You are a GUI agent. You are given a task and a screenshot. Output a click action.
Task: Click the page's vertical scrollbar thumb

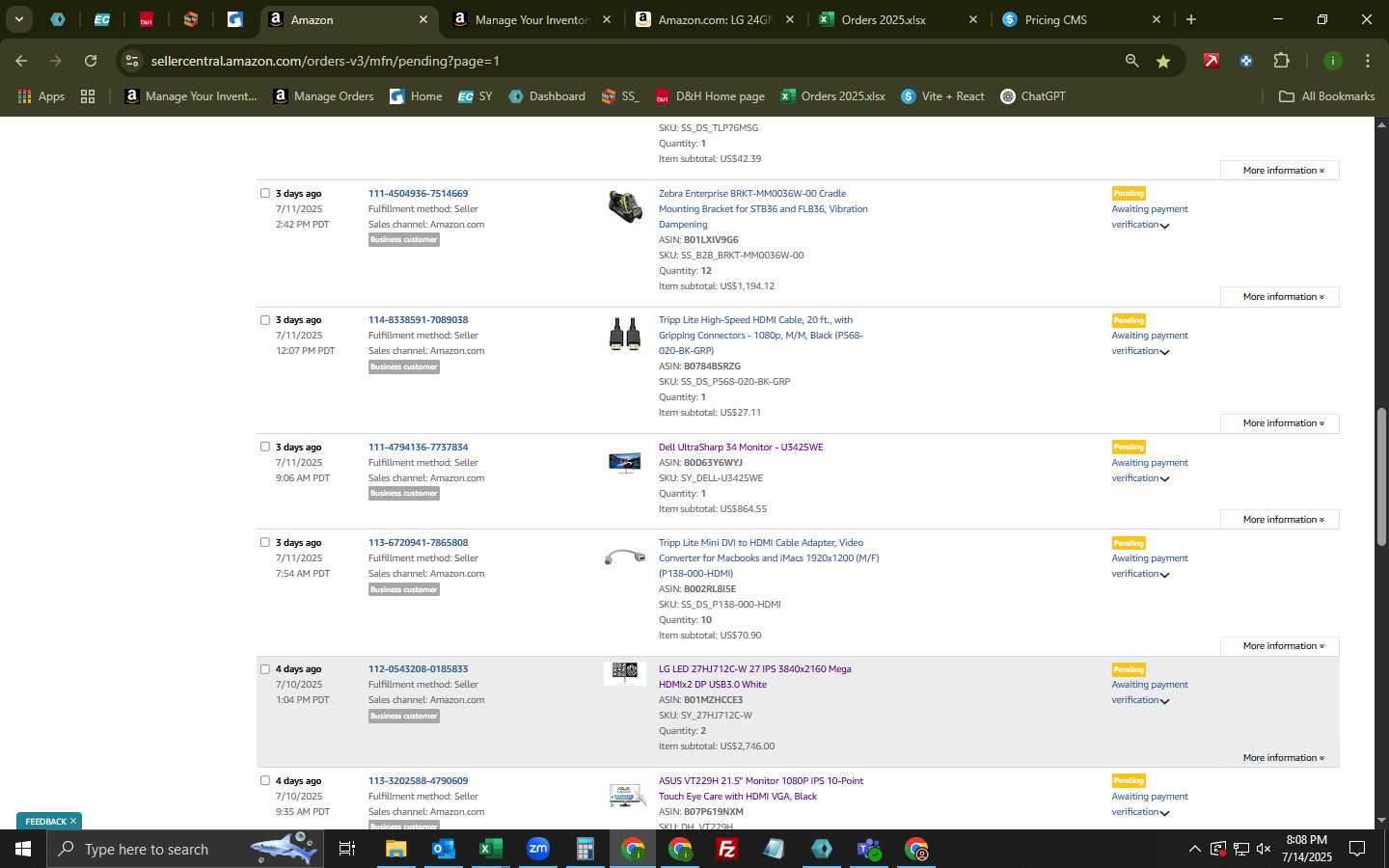click(1381, 476)
